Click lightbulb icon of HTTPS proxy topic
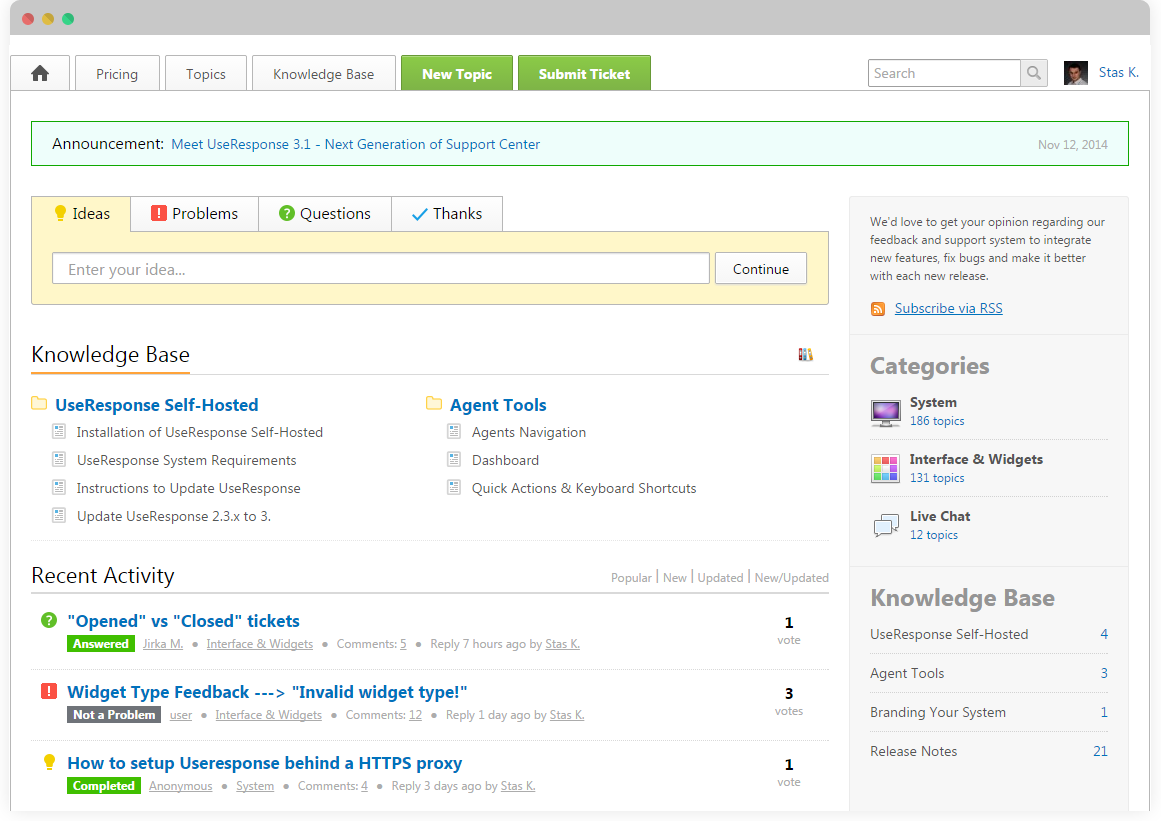Image resolution: width=1161 pixels, height=821 pixels. [x=49, y=762]
